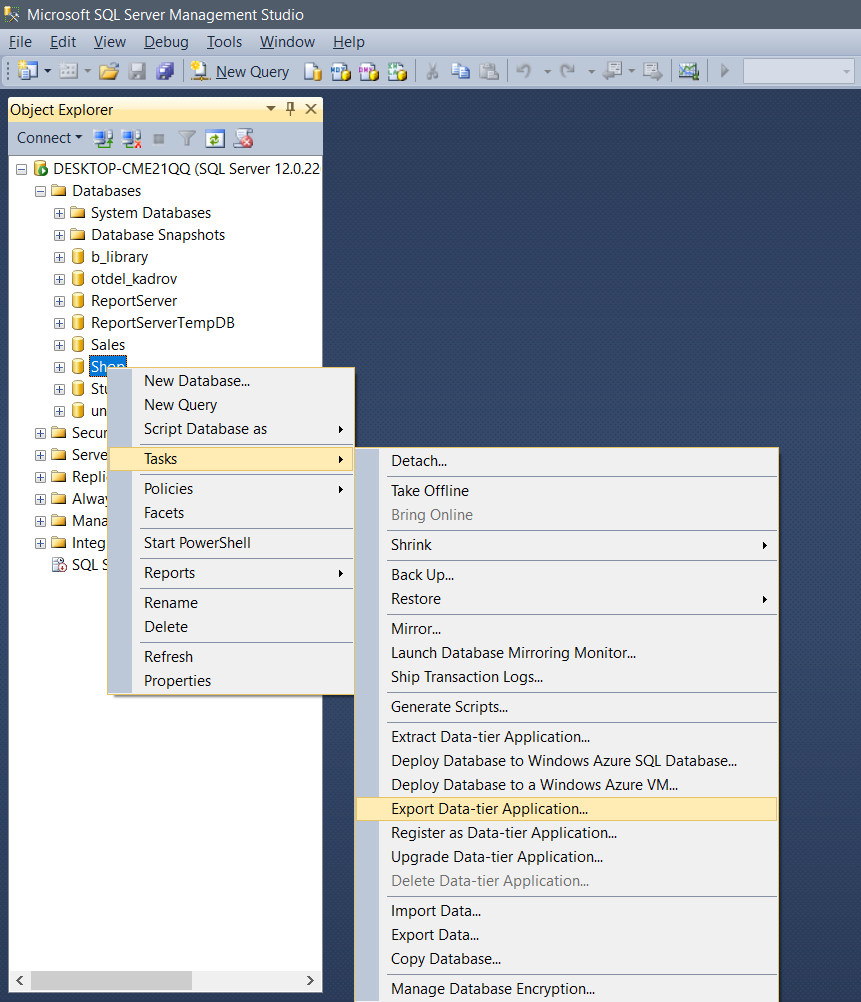
Task: Click the Open File folder icon
Action: 109,72
